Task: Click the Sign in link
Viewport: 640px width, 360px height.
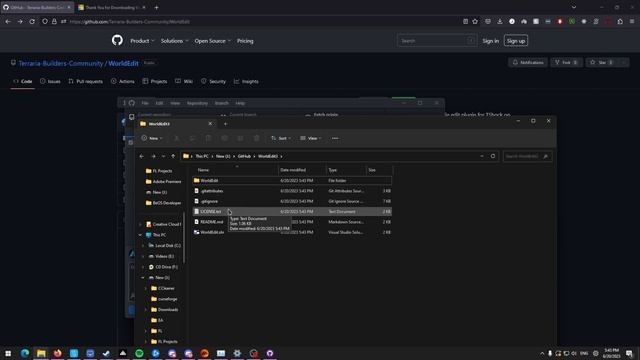Action: [x=490, y=41]
